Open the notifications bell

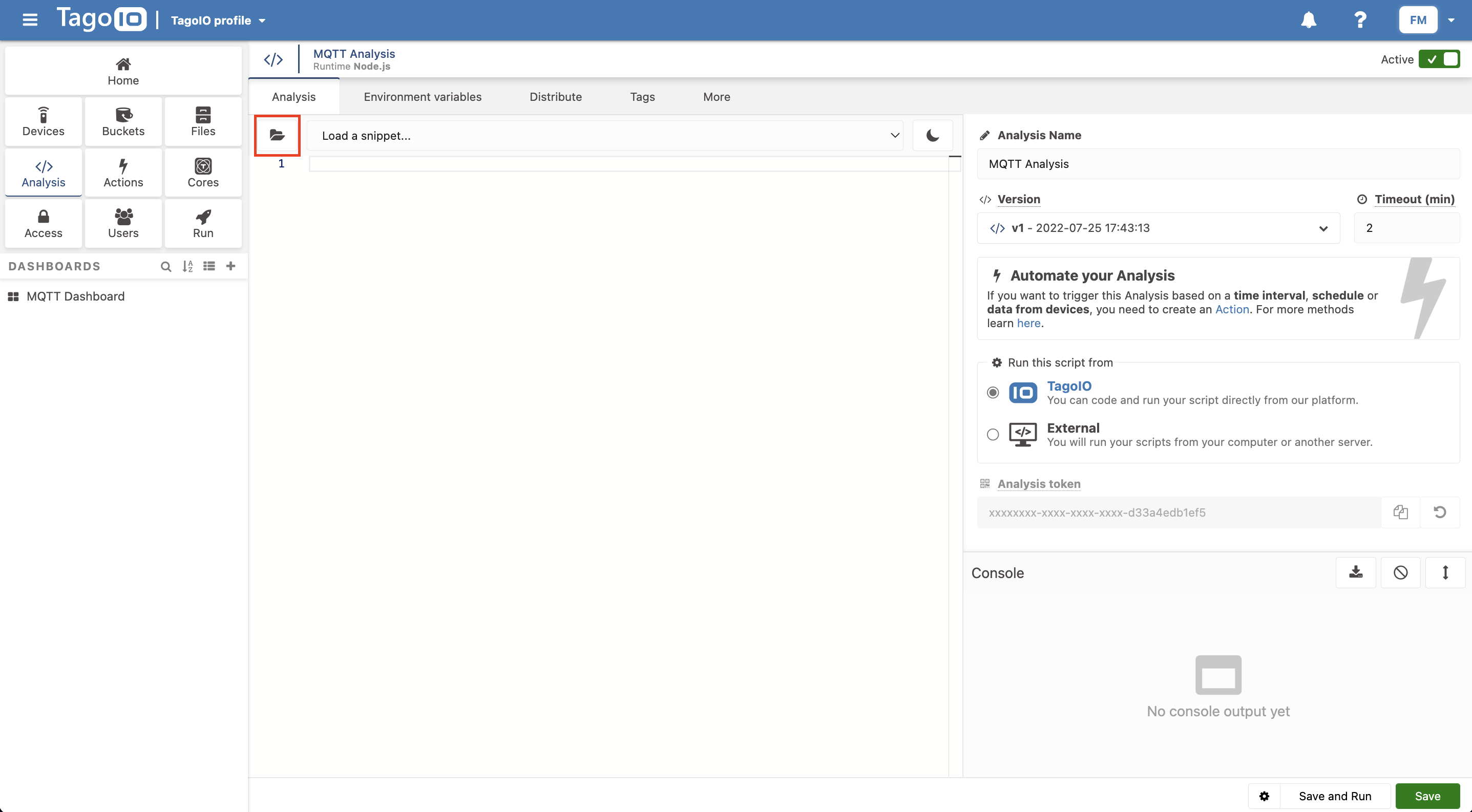coord(1309,20)
